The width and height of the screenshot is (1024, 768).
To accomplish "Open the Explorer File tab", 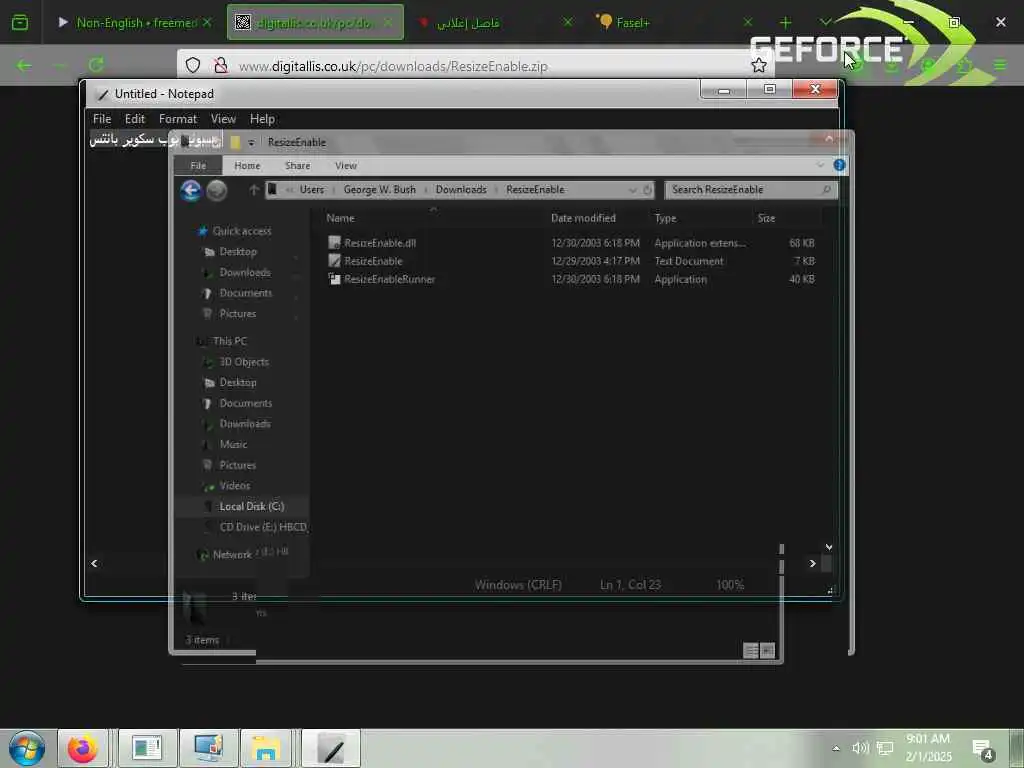I will click(x=198, y=165).
